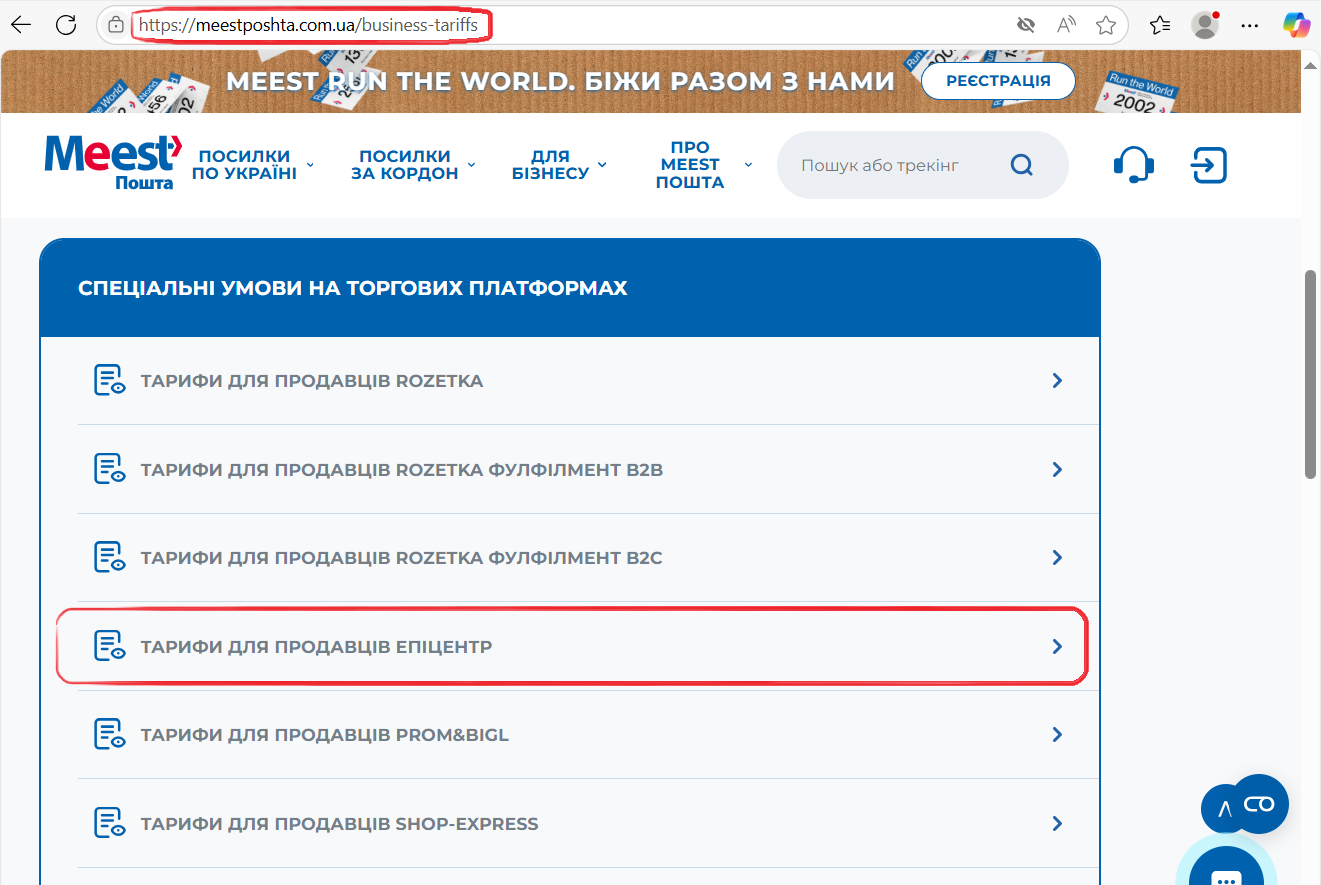Open ТАРИФИ ДЛЯ ПРОДАВЦІВ PROM&BIGL link

coord(325,734)
